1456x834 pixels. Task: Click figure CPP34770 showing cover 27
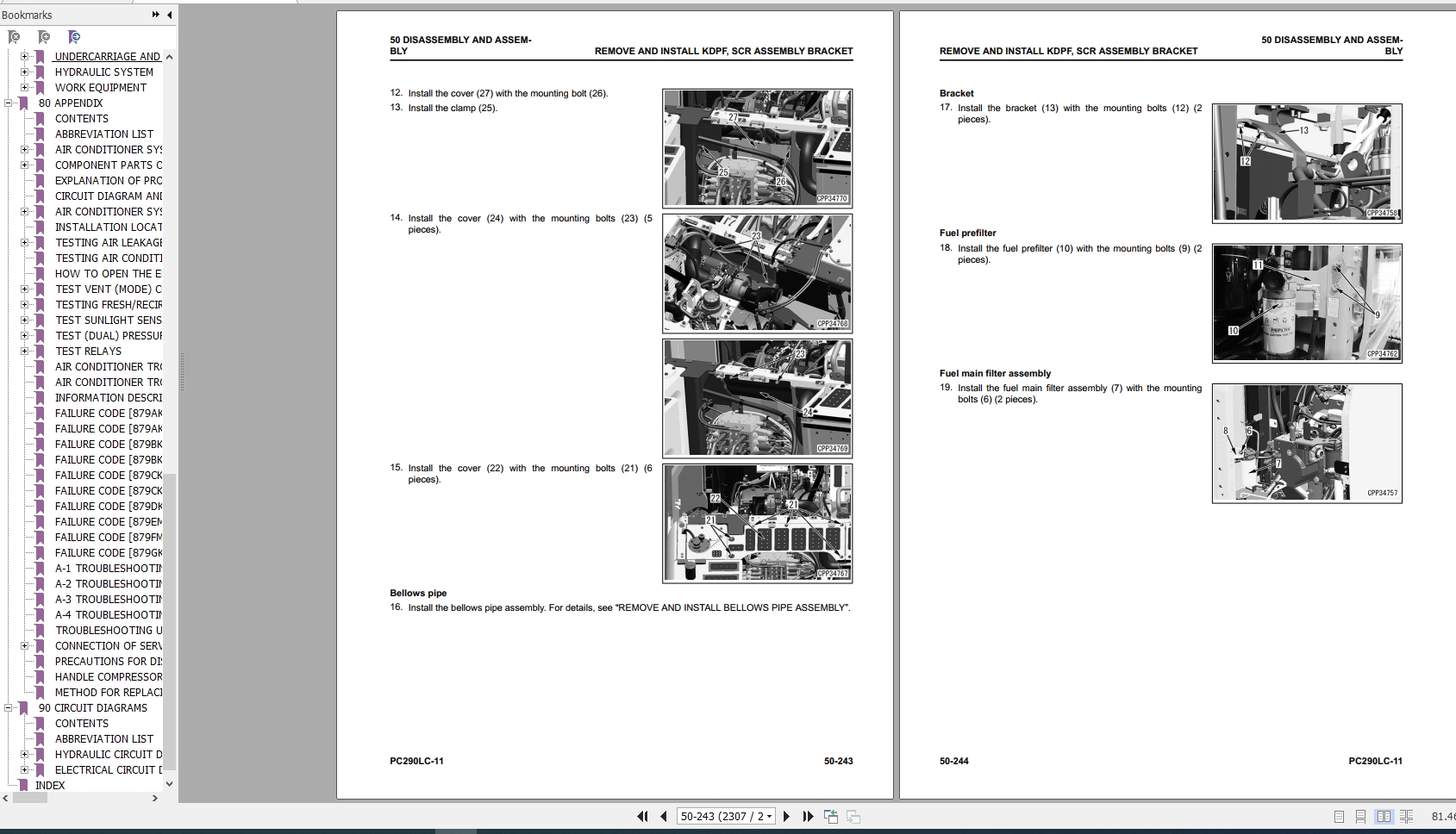pos(757,147)
